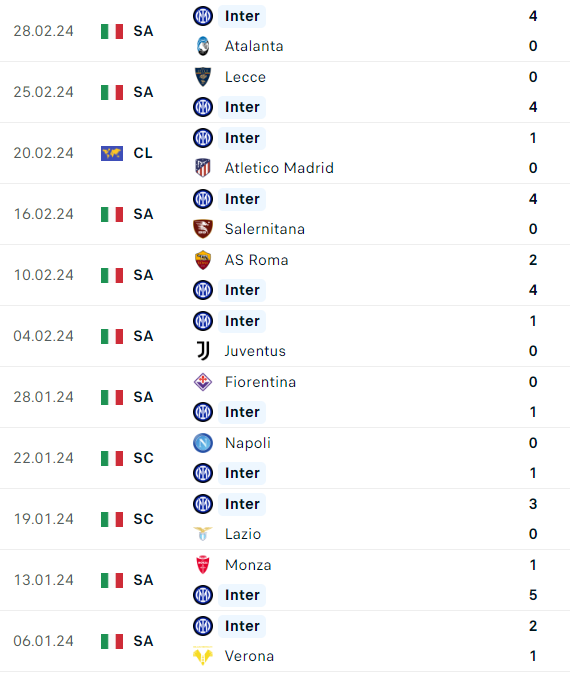The height and width of the screenshot is (673, 570).
Task: Click the Lazio eagle crest icon
Action: [203, 534]
